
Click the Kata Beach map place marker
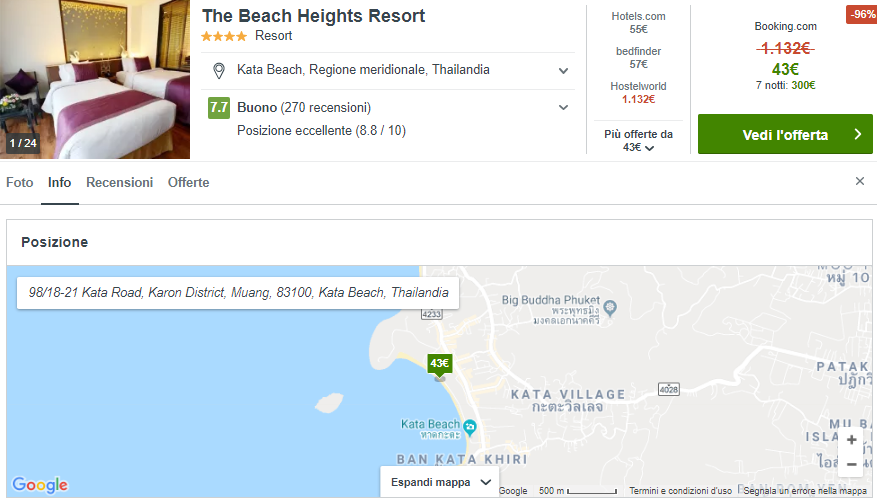[470, 428]
